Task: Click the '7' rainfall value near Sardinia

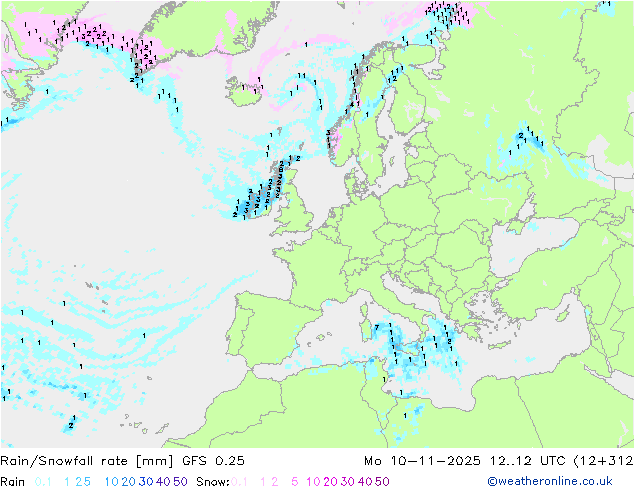Action: click(x=377, y=327)
